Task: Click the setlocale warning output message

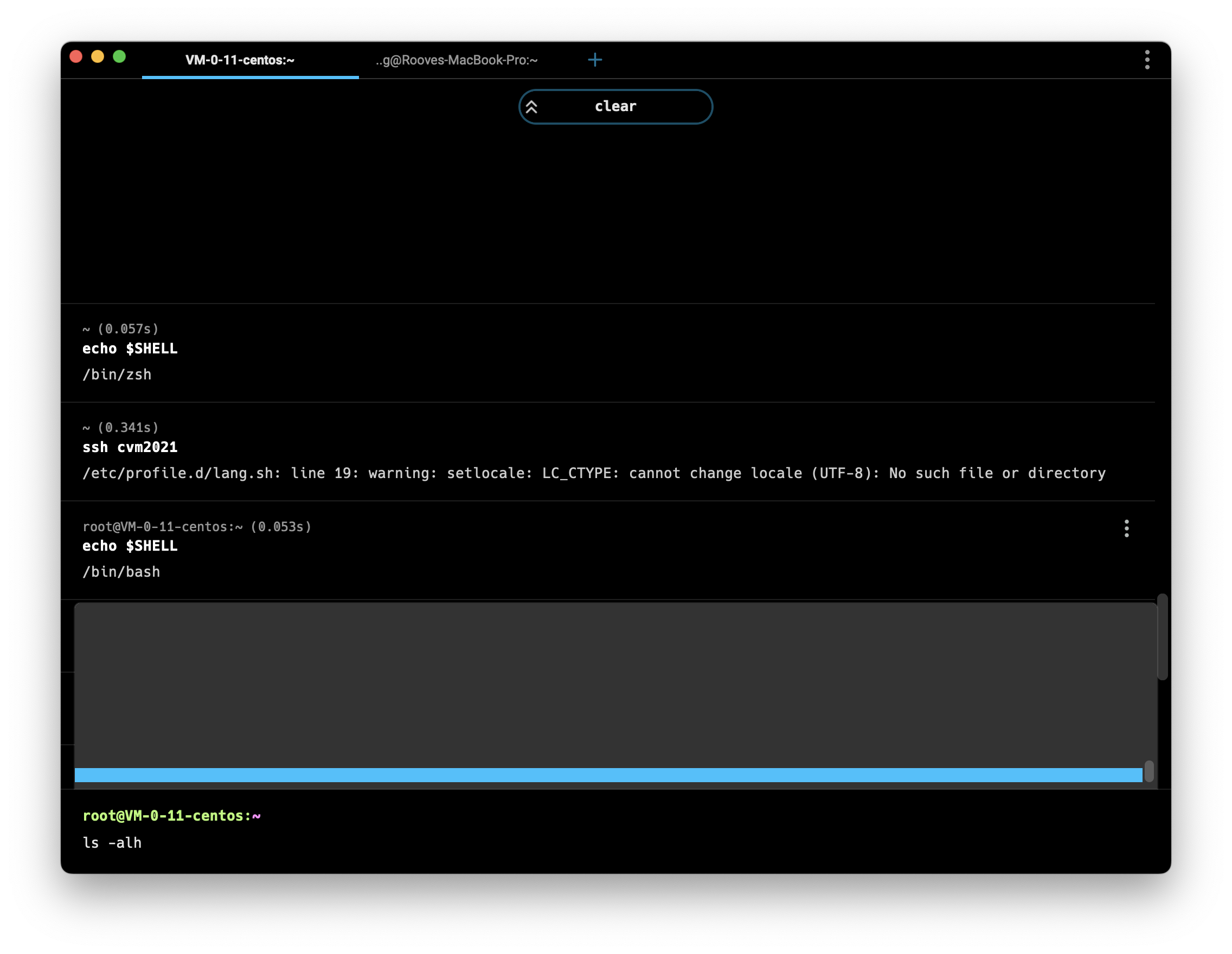Action: [x=592, y=473]
